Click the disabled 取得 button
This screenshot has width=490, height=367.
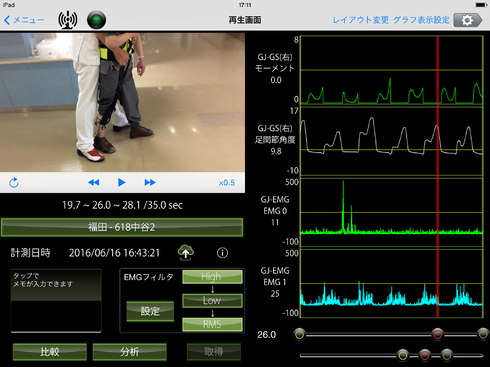click(x=214, y=352)
